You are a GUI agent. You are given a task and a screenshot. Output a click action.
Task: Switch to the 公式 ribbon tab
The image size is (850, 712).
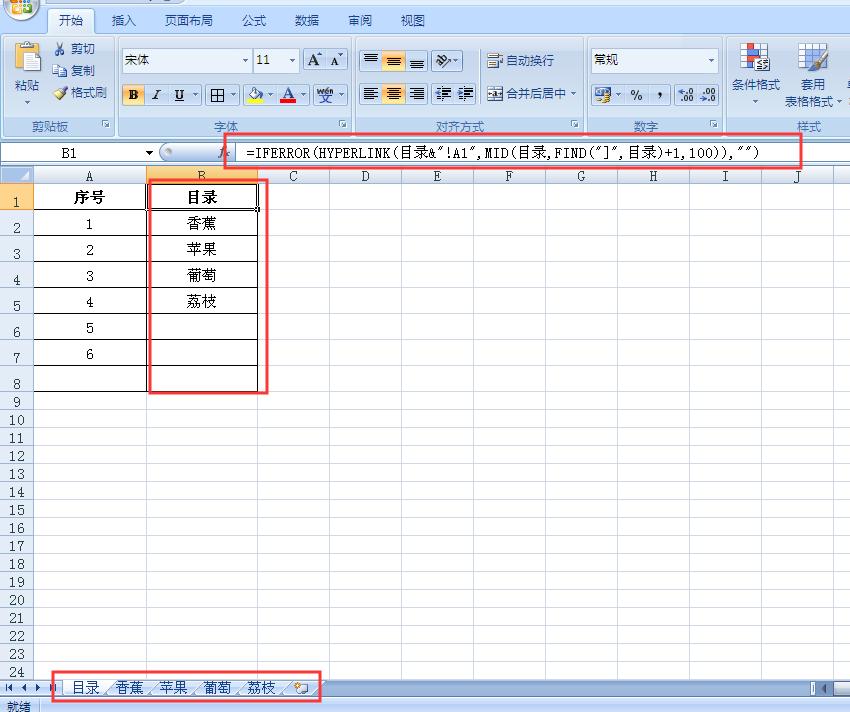coord(254,20)
